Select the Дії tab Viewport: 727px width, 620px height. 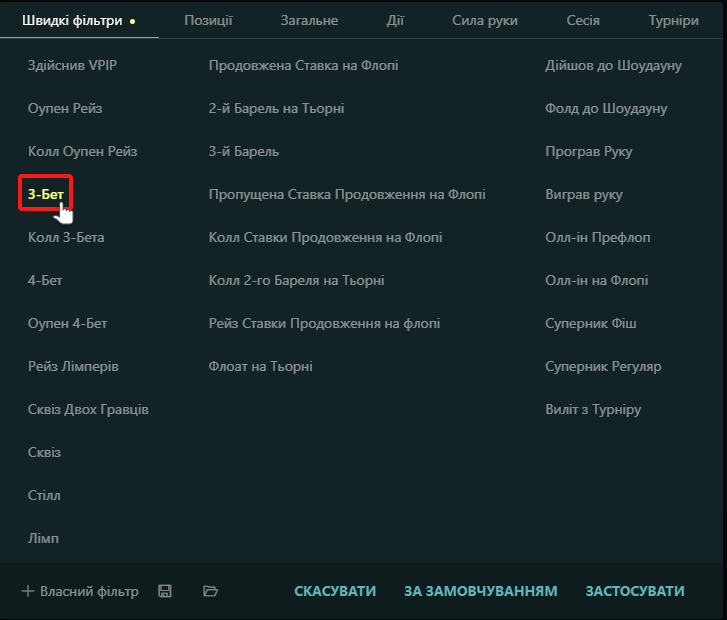395,20
